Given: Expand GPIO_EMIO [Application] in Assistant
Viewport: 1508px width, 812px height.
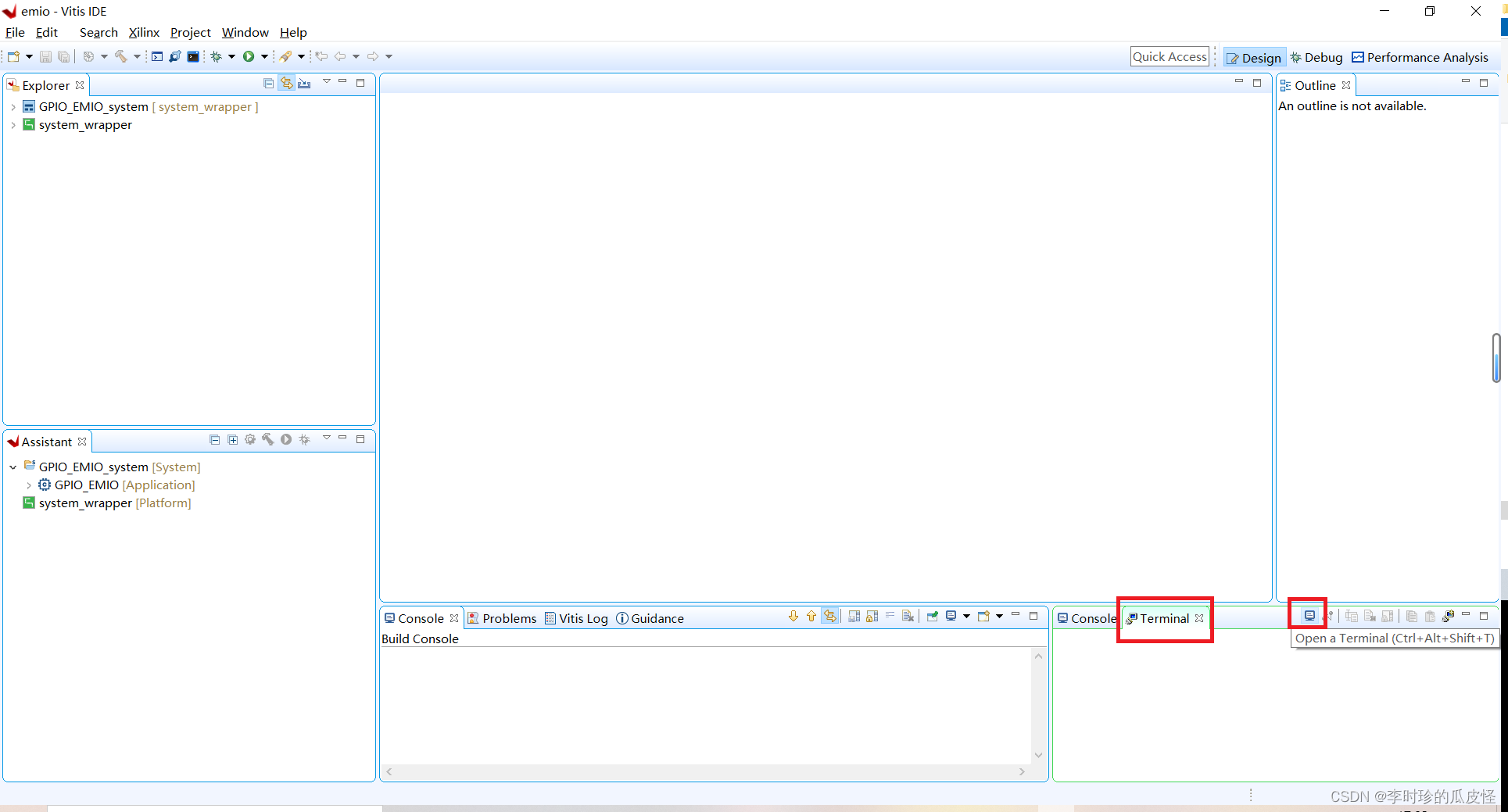Looking at the screenshot, I should (x=29, y=485).
